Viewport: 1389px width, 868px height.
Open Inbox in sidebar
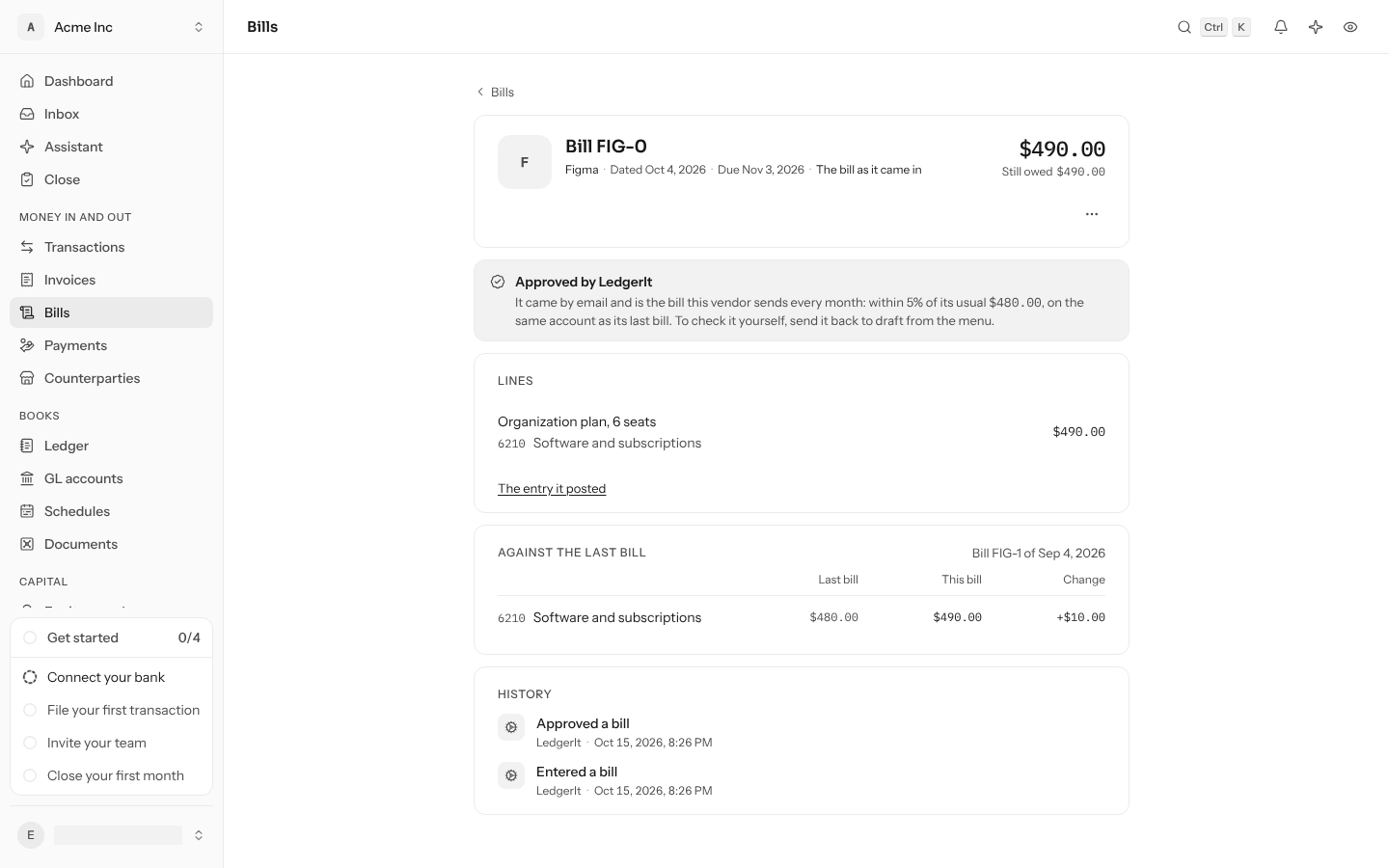(x=111, y=114)
